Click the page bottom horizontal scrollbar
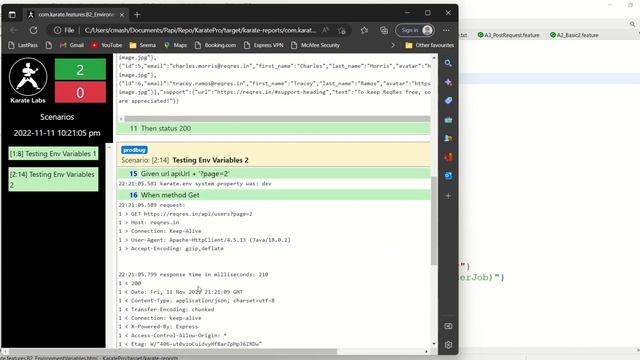The height and width of the screenshot is (360, 640). pos(173,352)
